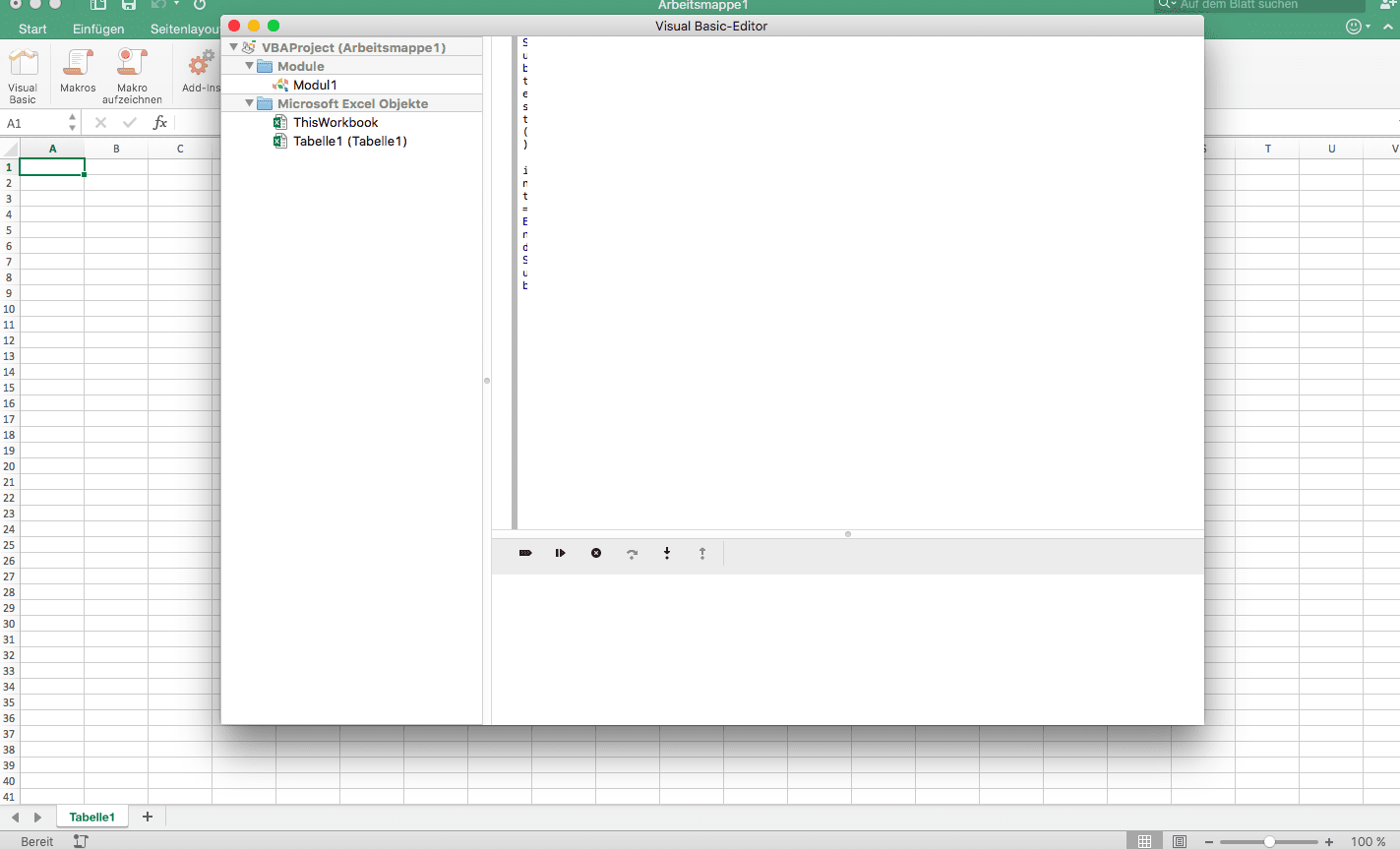This screenshot has width=1400, height=849.
Task: Click the code pane horizontal splitter handle
Action: click(x=848, y=534)
